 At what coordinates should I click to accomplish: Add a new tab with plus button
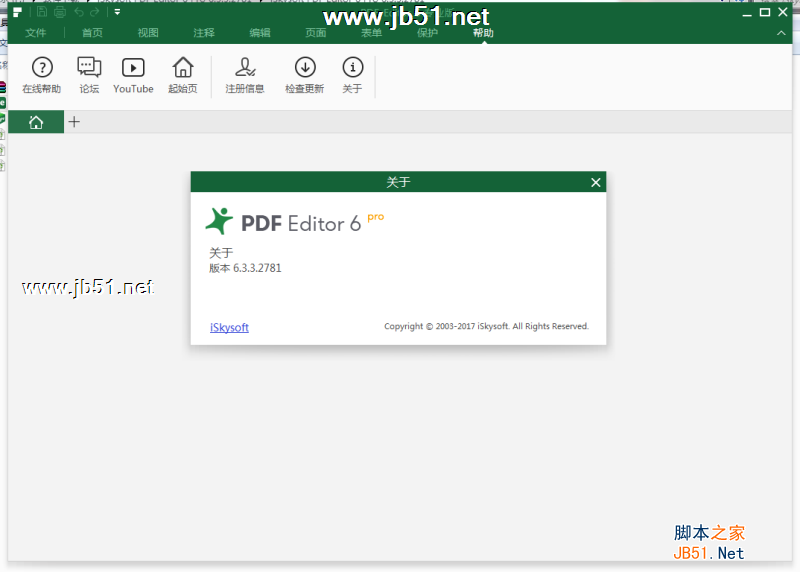(74, 122)
